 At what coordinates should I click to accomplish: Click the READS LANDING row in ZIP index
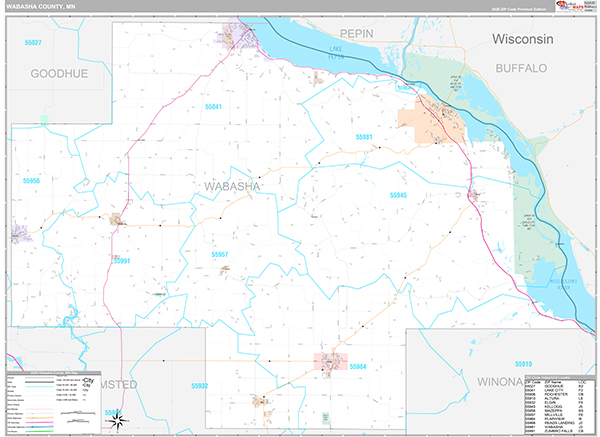tap(554, 423)
